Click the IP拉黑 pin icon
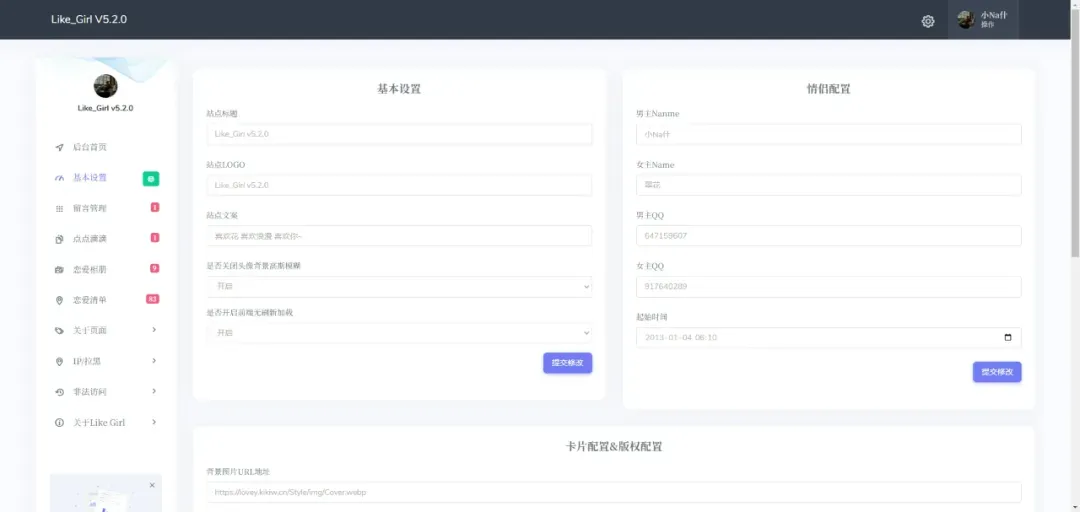 (x=59, y=361)
